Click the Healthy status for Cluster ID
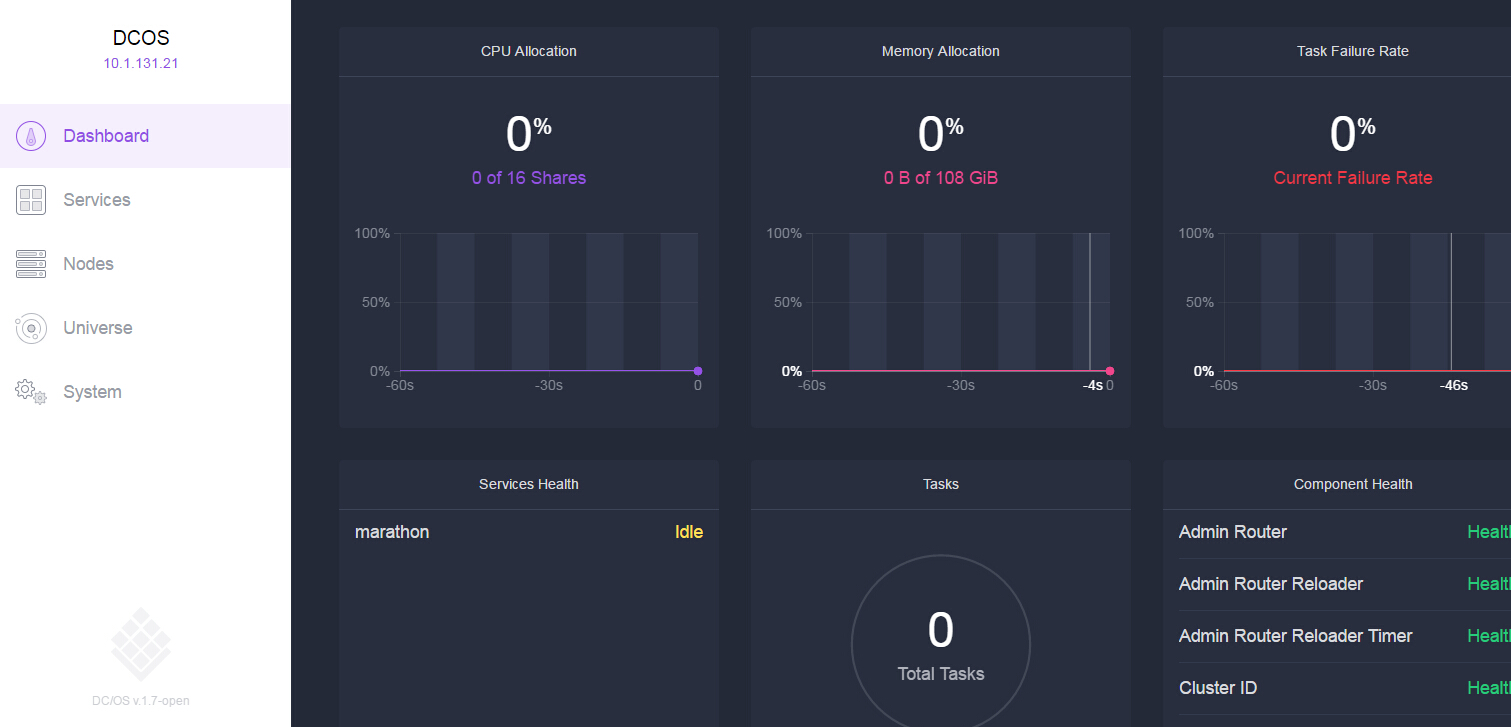Viewport: 1511px width, 727px height. [x=1489, y=688]
